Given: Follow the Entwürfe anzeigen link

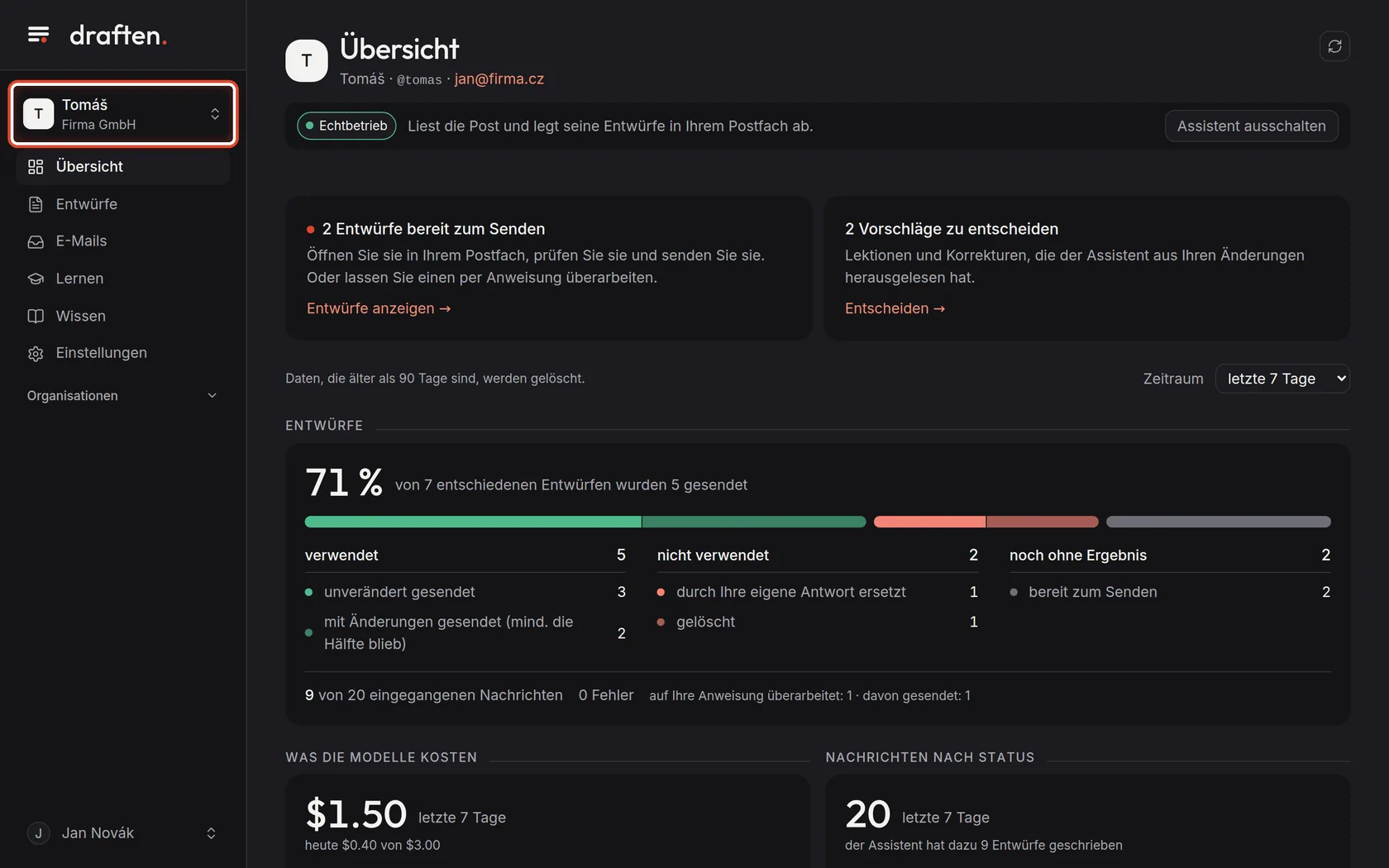Looking at the screenshot, I should (x=379, y=308).
